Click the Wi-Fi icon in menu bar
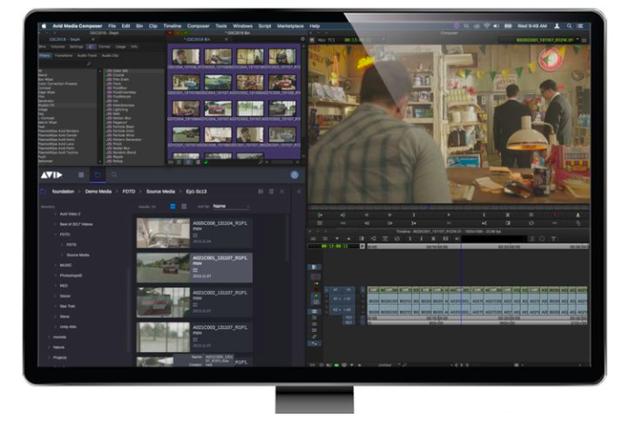 [487, 26]
